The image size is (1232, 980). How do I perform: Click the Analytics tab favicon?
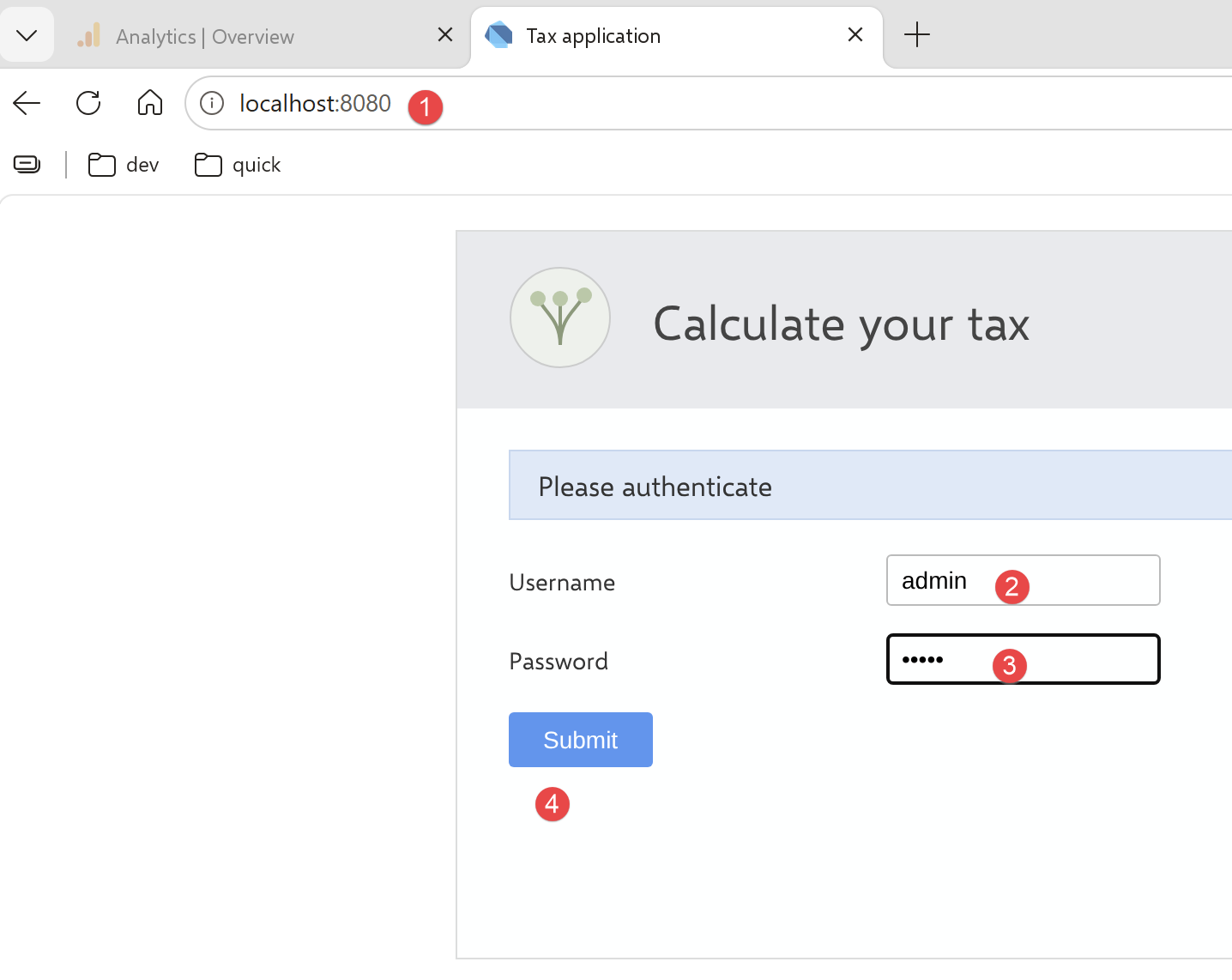(88, 35)
